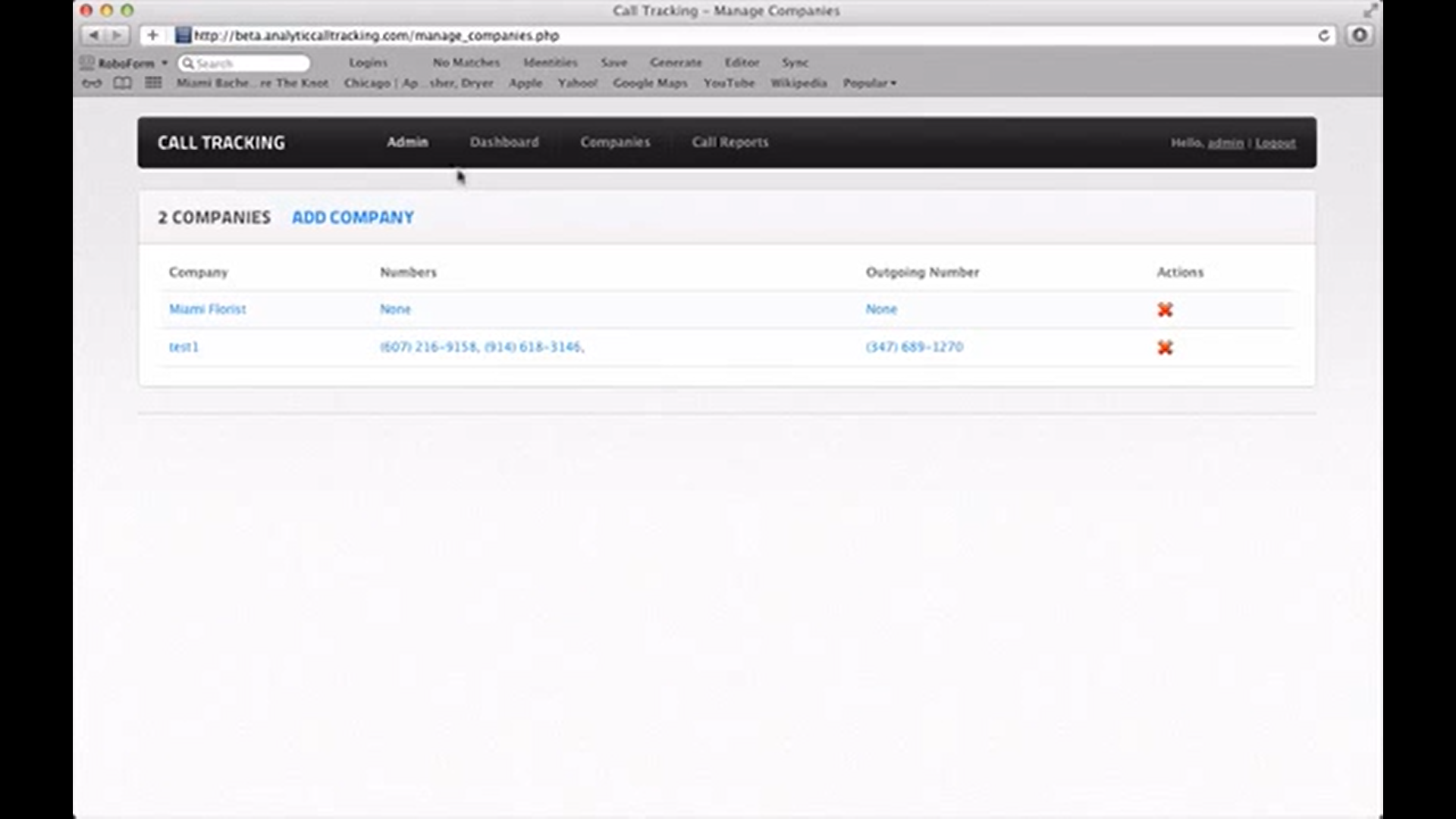Viewport: 1456px width, 819px height.
Task: Click the ADD COMPANY link
Action: 352,217
